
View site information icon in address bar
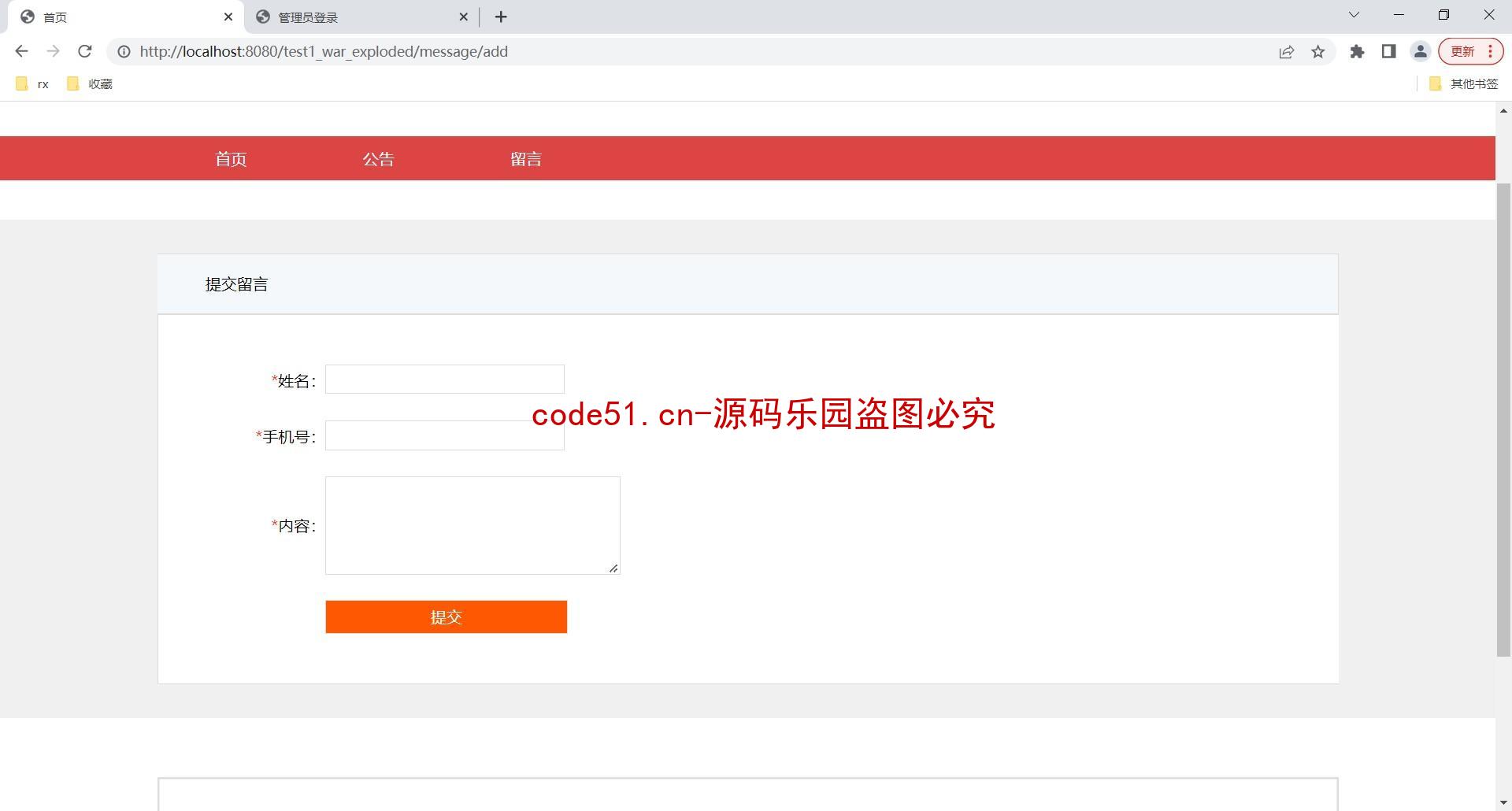(124, 51)
